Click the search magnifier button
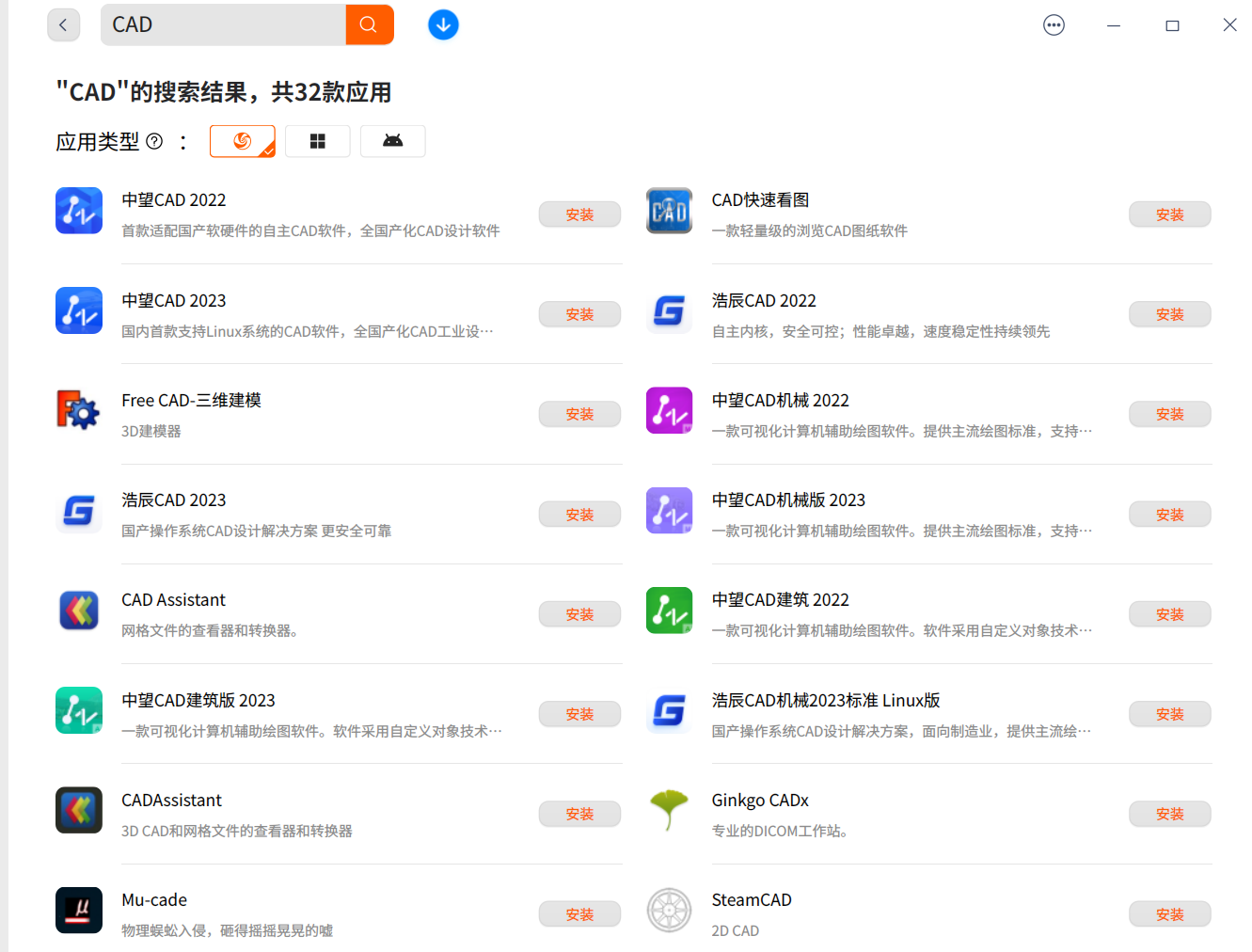Screen dimensions: 1252x952 click(370, 24)
